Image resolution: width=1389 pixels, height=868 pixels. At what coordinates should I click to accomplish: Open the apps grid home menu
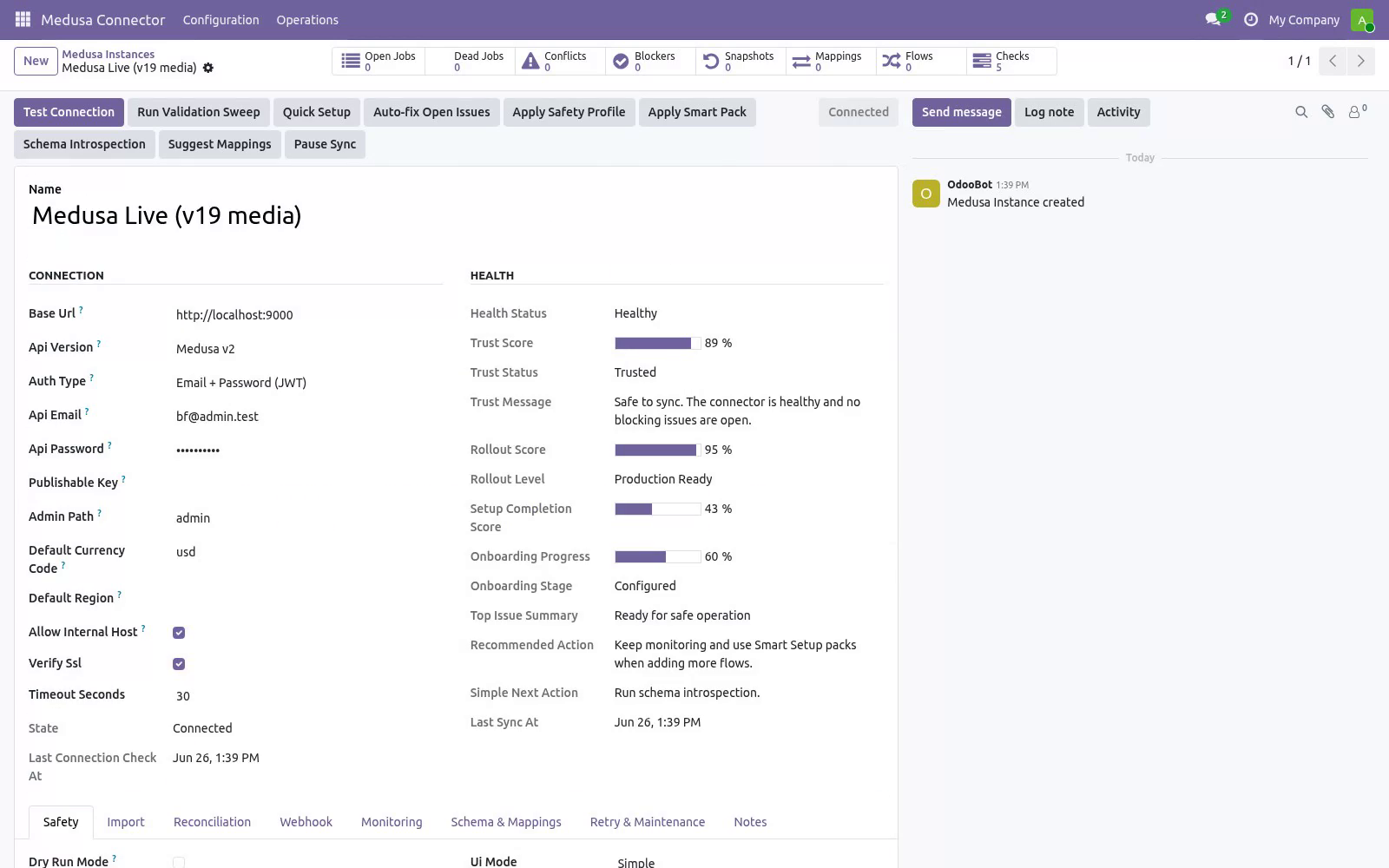click(x=23, y=19)
